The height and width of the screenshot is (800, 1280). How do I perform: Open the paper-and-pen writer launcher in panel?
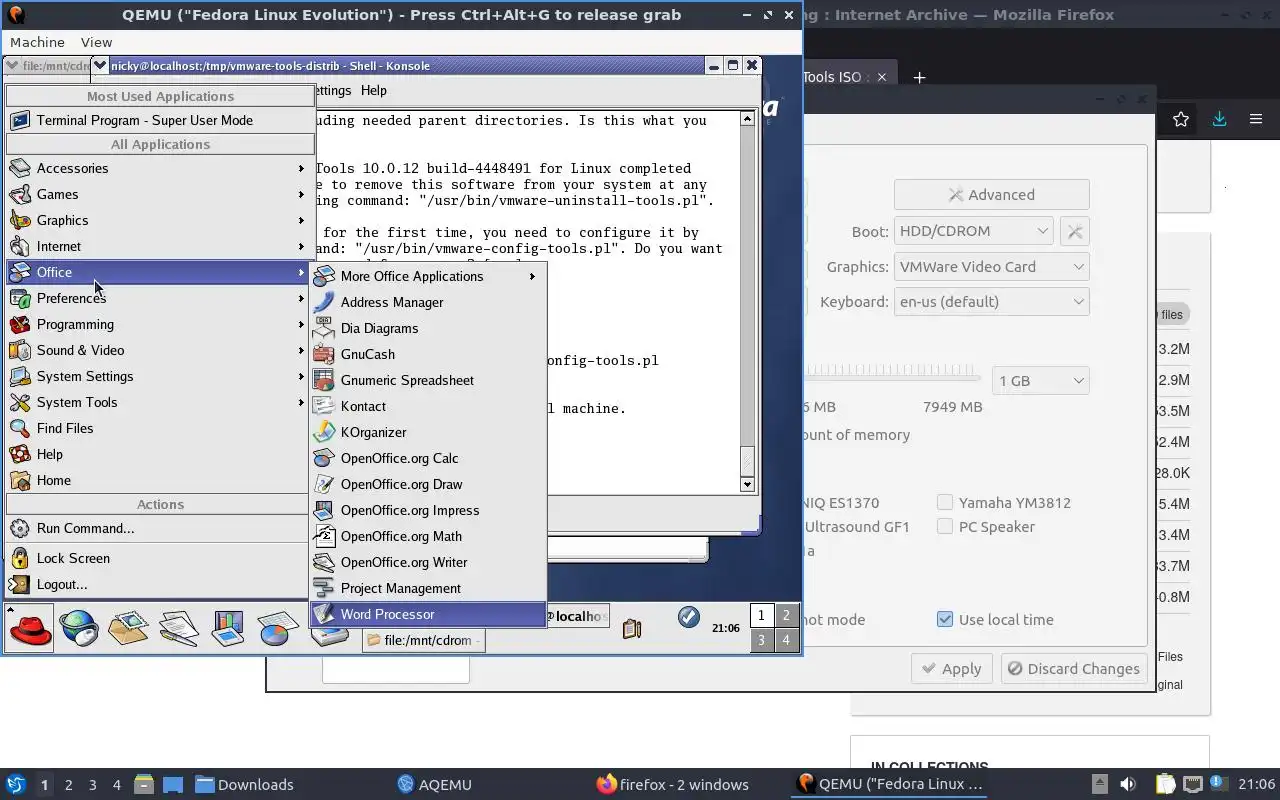pos(178,629)
